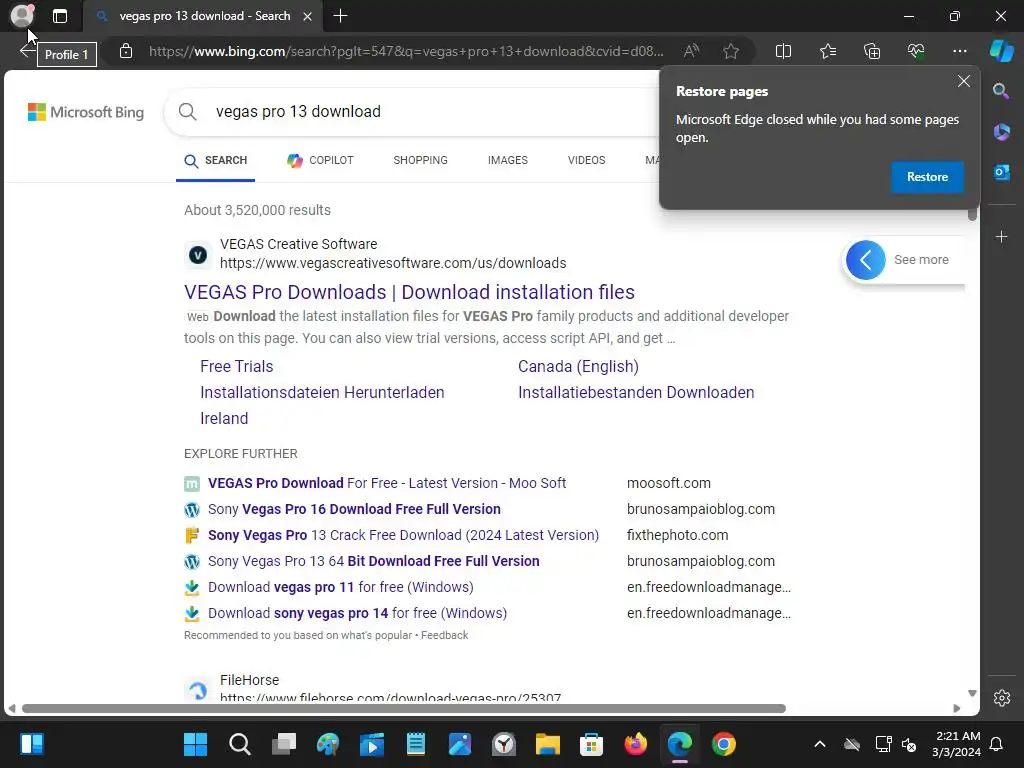
Task: Switch to the COPILOT tab
Action: tap(321, 161)
